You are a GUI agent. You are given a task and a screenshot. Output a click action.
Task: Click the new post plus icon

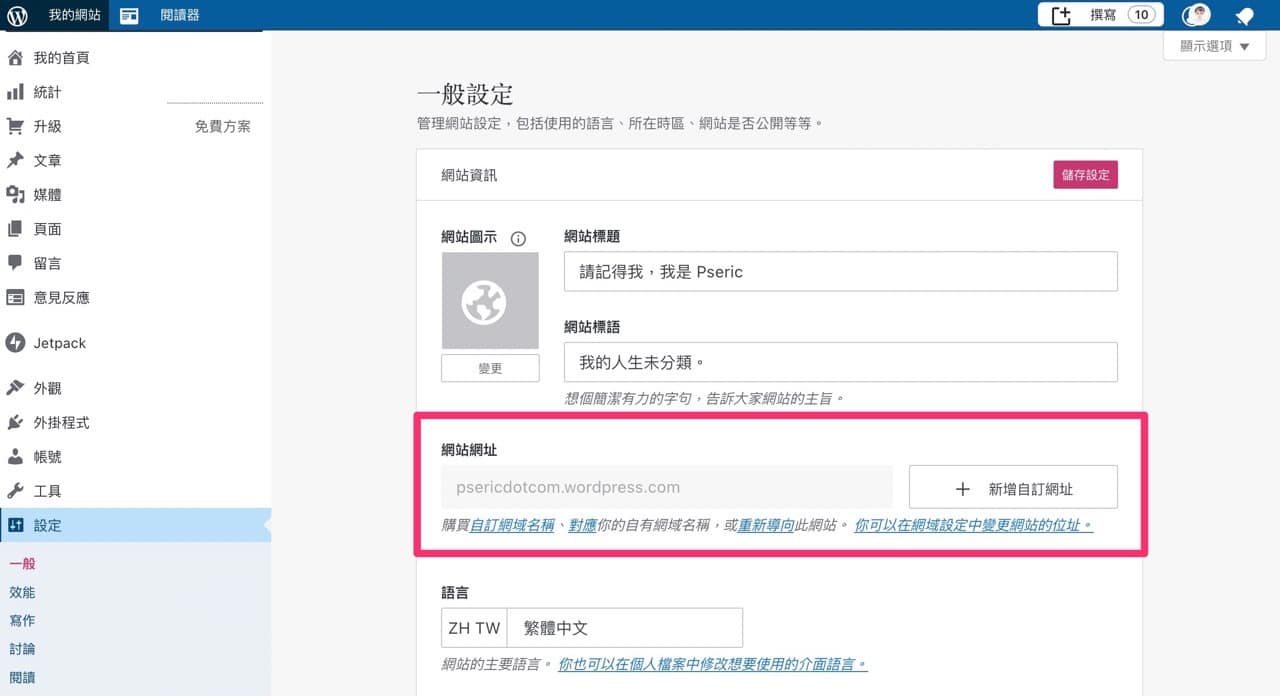click(1061, 15)
